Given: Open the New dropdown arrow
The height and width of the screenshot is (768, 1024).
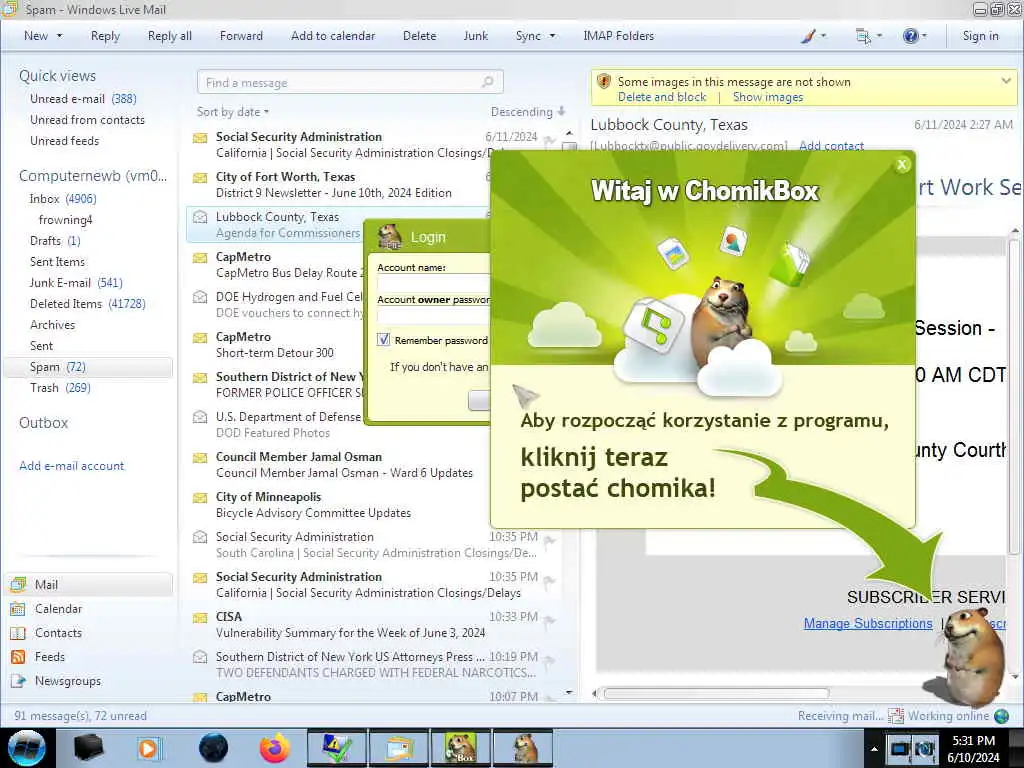Looking at the screenshot, I should 59,36.
